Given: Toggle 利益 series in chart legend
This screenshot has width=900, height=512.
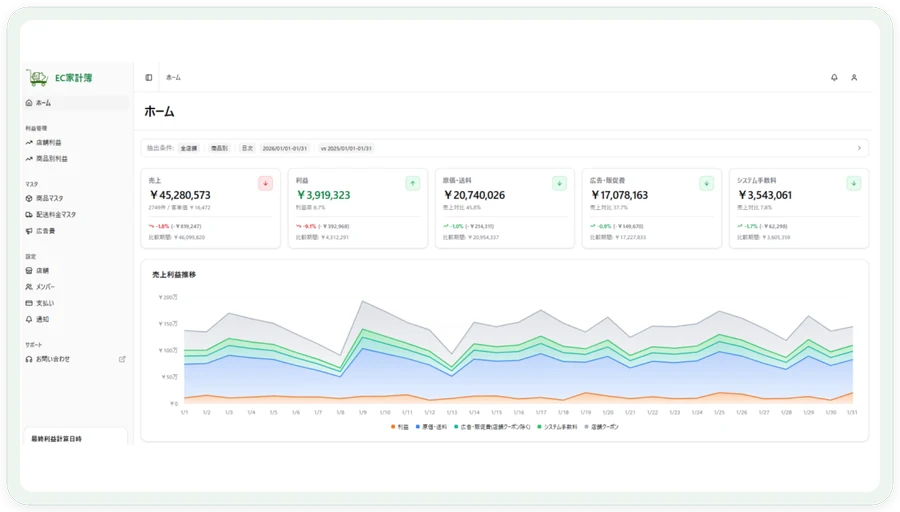Looking at the screenshot, I should pos(399,427).
